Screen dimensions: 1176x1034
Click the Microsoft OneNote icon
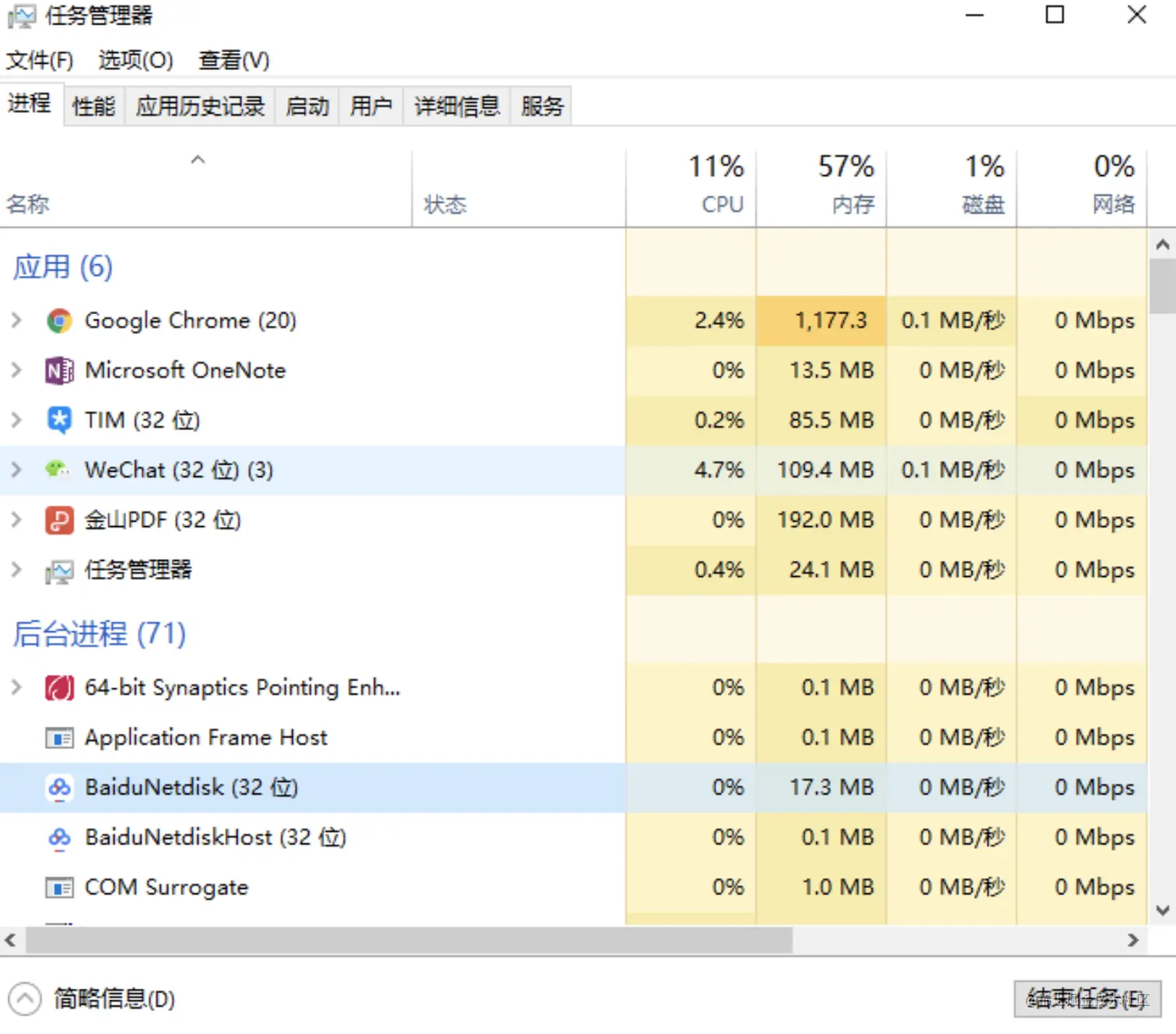(x=59, y=370)
